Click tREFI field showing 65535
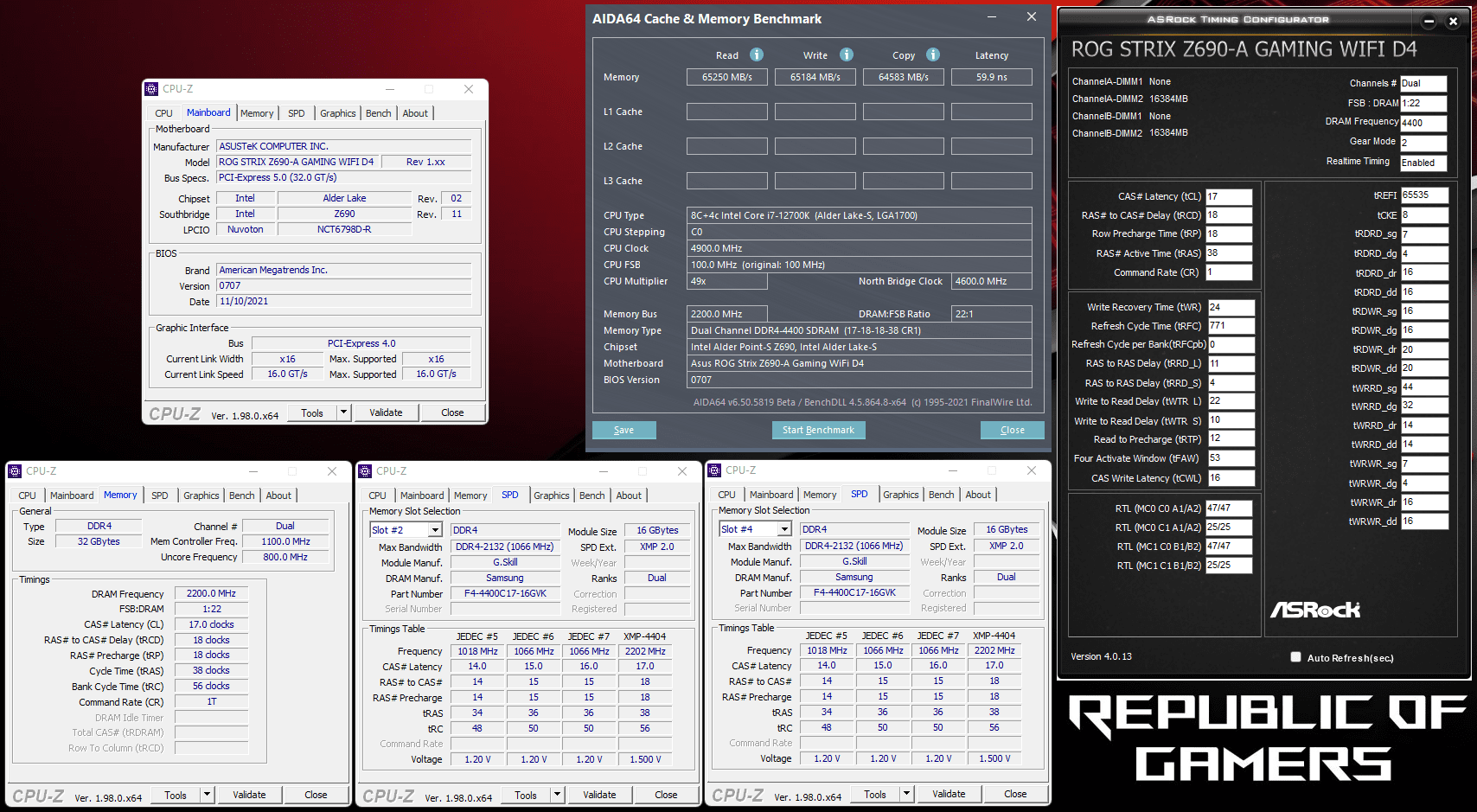The height and width of the screenshot is (812, 1477). click(1424, 195)
